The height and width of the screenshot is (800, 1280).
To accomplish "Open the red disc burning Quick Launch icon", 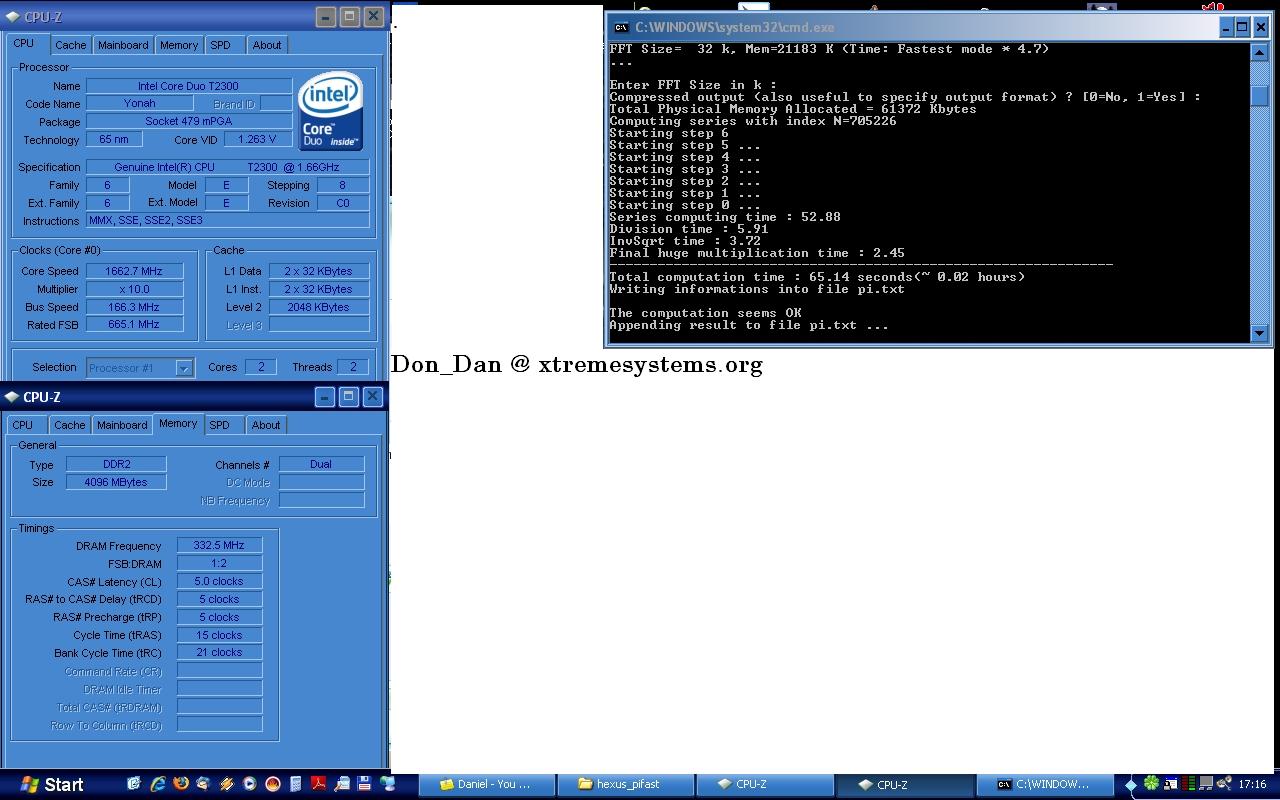I will [x=273, y=784].
